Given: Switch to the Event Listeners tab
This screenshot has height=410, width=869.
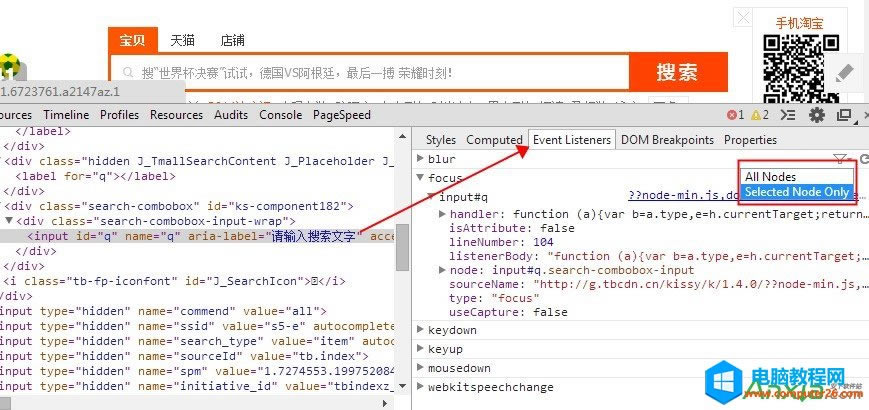Looking at the screenshot, I should (x=571, y=140).
